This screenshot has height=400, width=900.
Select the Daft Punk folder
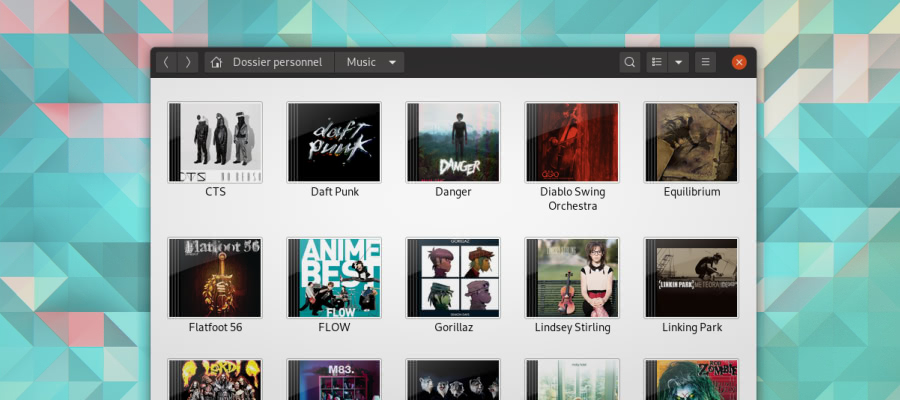pos(334,142)
